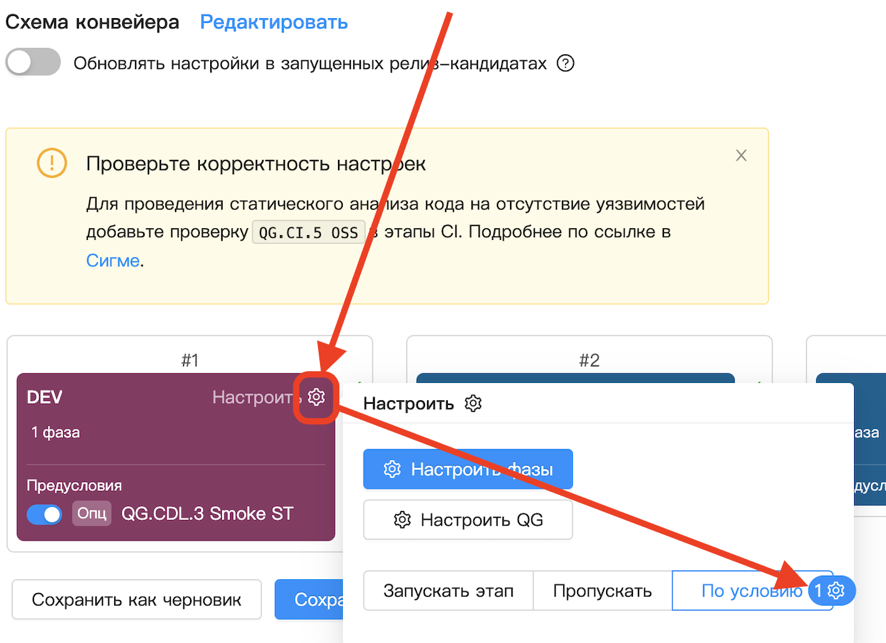This screenshot has width=886, height=643.
Task: Click the orange warning exclamation icon
Action: (52, 163)
